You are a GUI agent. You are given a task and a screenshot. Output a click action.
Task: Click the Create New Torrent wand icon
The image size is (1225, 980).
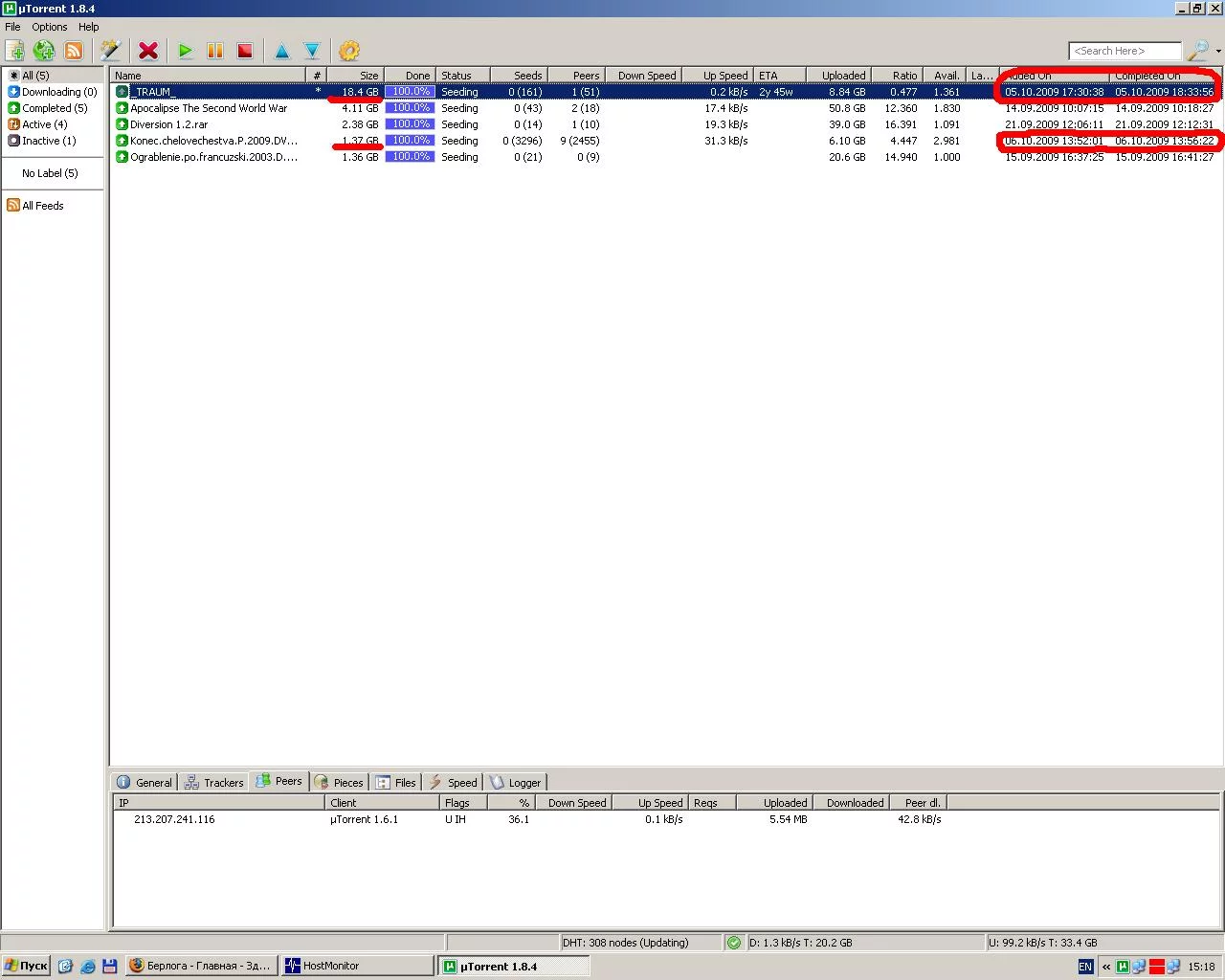click(x=111, y=51)
